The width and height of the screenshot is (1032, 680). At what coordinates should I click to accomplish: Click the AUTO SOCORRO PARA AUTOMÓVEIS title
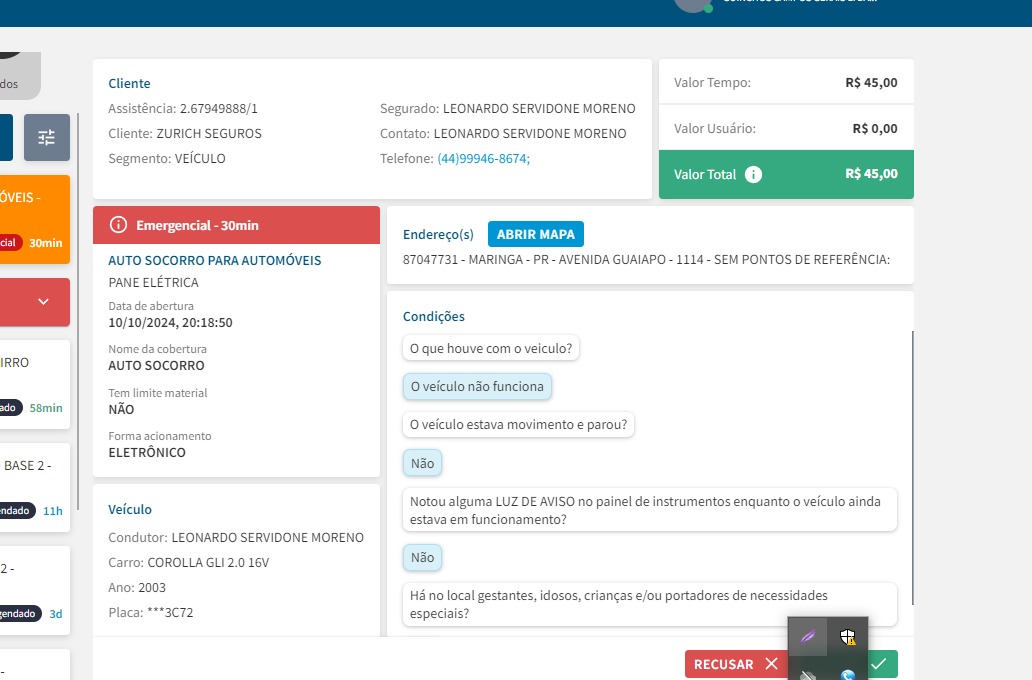pos(215,261)
